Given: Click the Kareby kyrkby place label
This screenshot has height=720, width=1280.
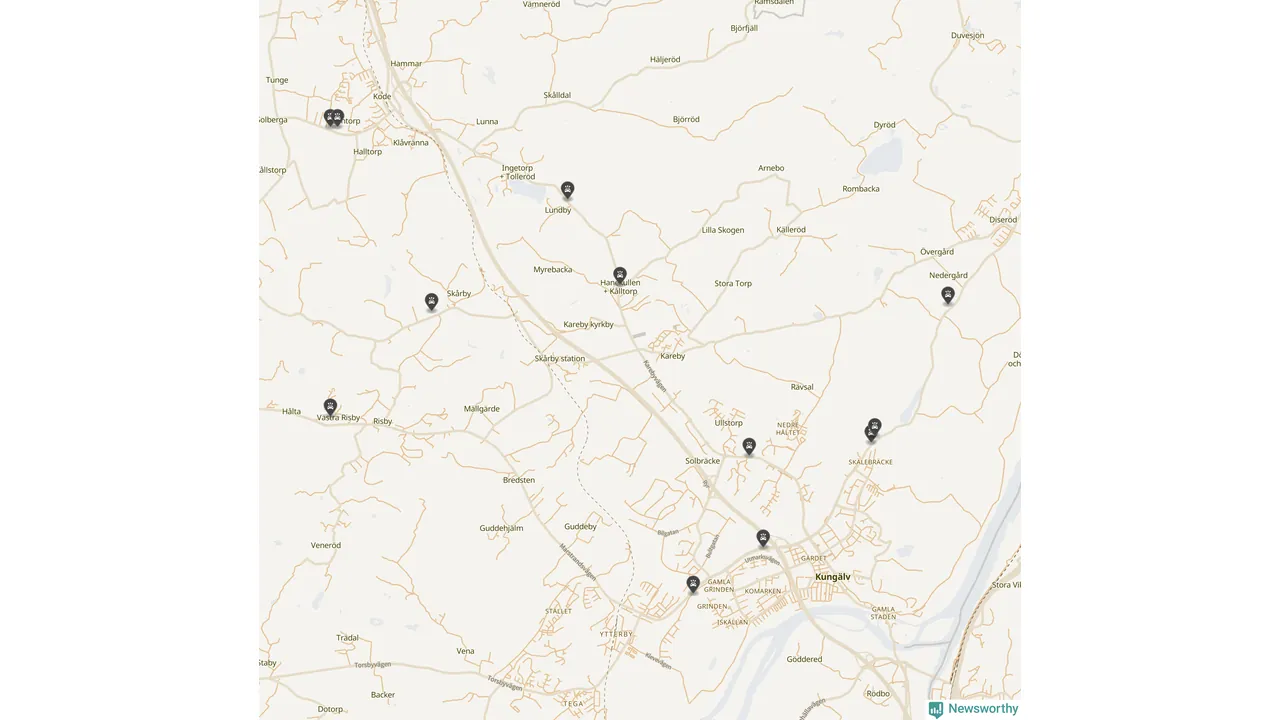Looking at the screenshot, I should pyautogui.click(x=588, y=324).
